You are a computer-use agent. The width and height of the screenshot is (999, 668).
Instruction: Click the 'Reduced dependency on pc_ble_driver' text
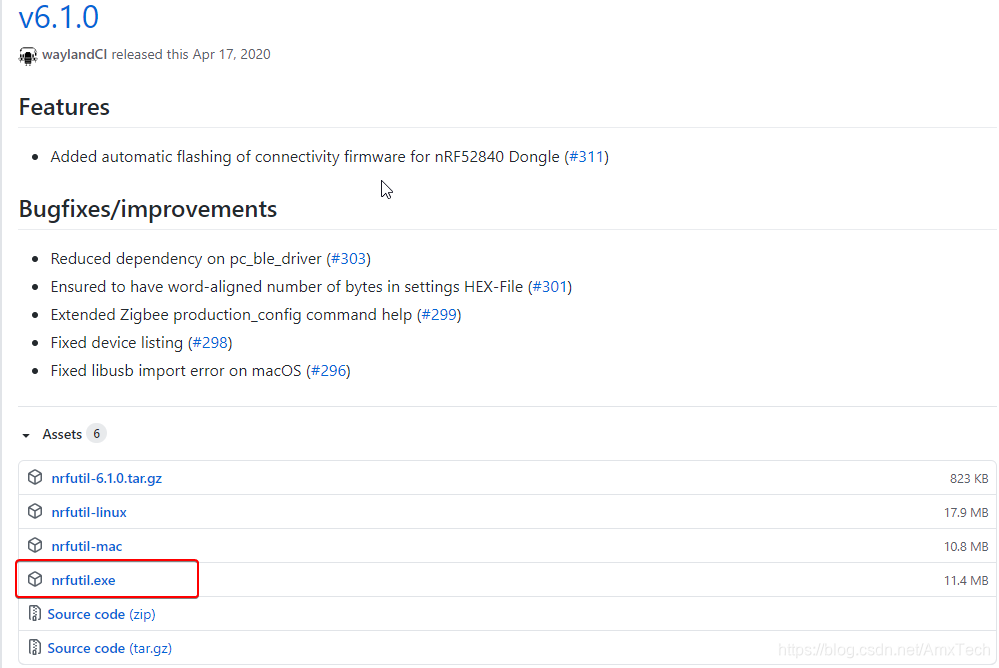(186, 259)
